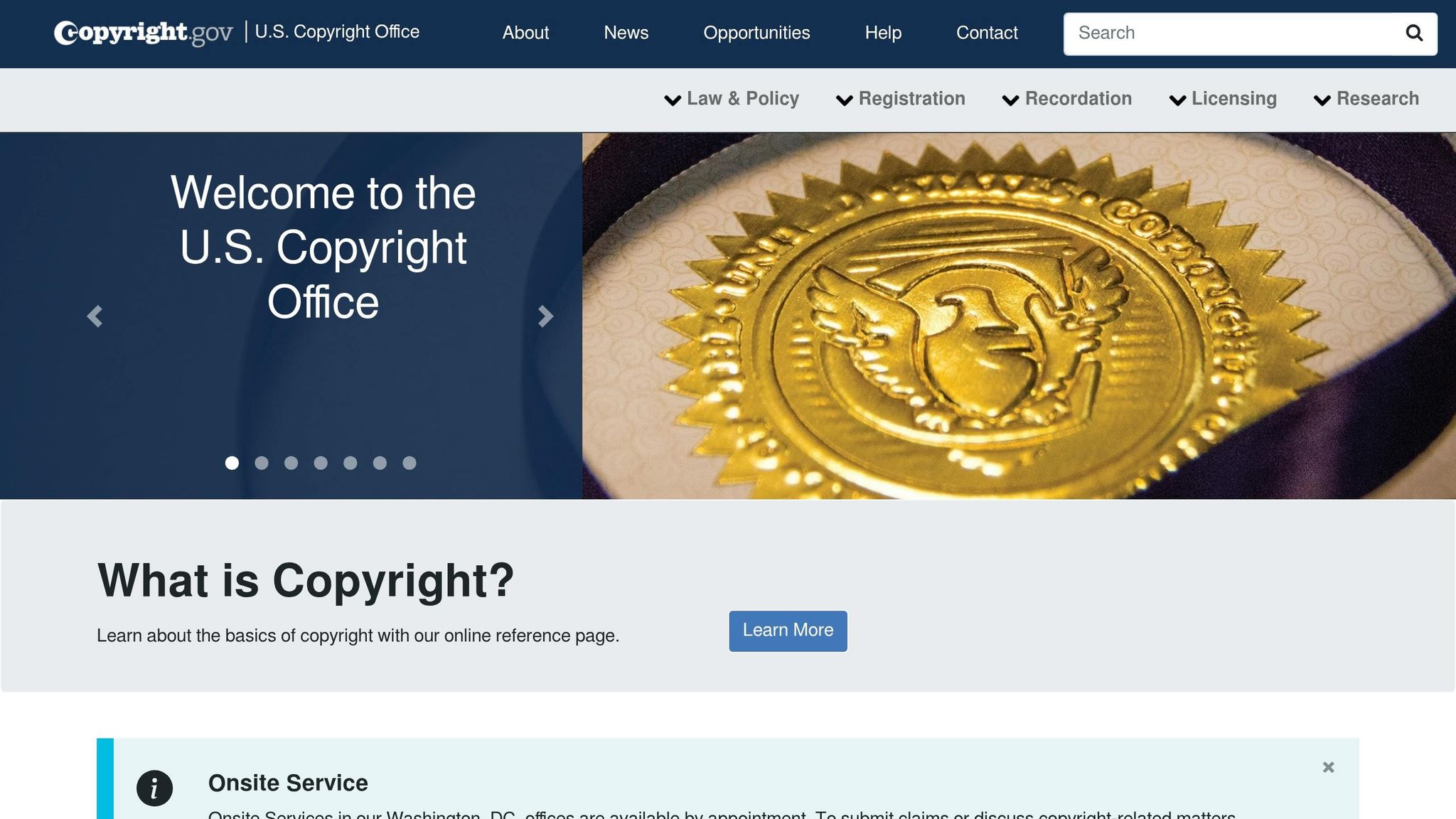Select the fourth carousel indicator dot
The image size is (1456, 819).
coord(321,463)
